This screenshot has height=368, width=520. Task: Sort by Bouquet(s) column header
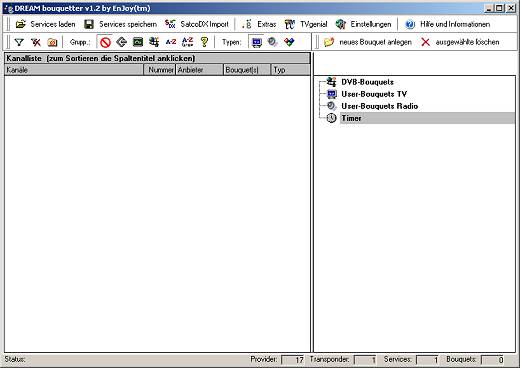[x=247, y=70]
